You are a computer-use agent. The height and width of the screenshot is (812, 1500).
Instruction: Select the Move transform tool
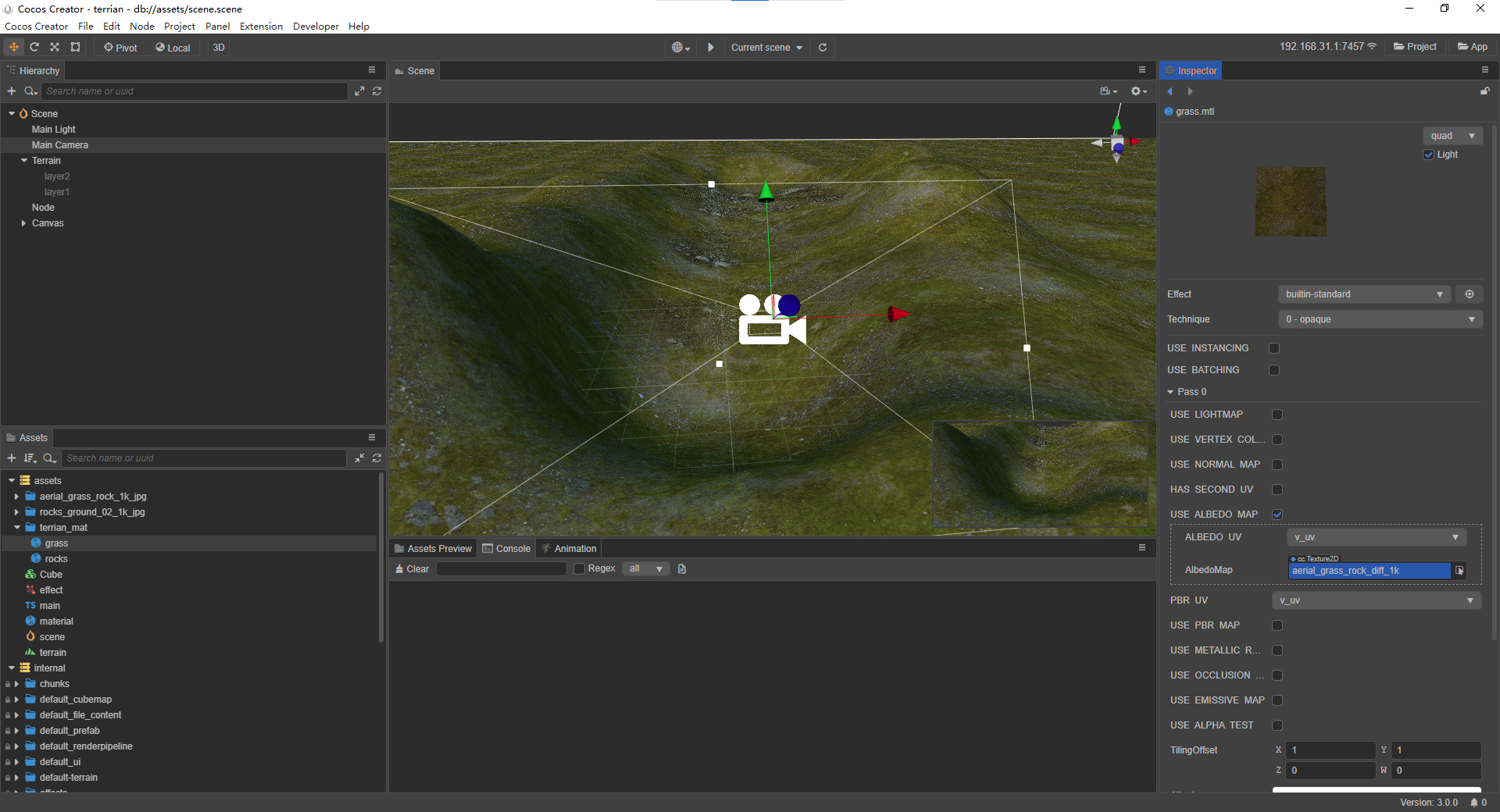tap(14, 48)
